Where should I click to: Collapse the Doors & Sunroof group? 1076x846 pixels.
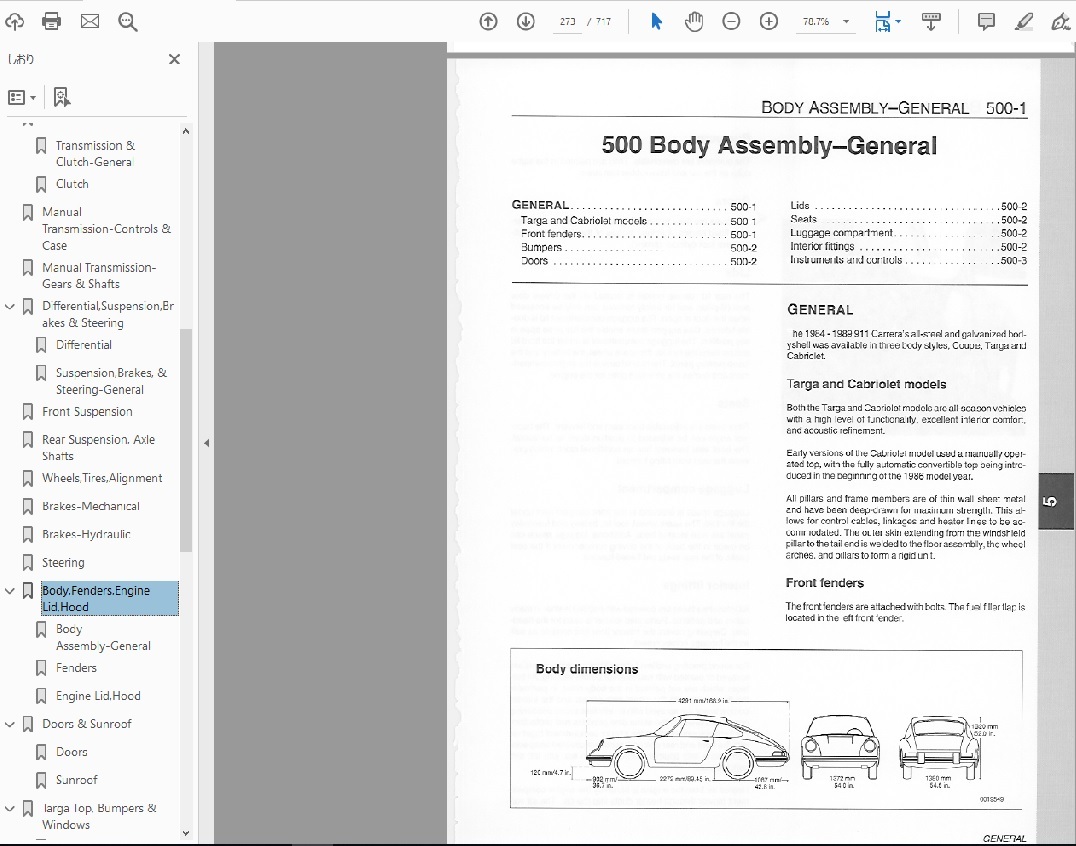(10, 724)
